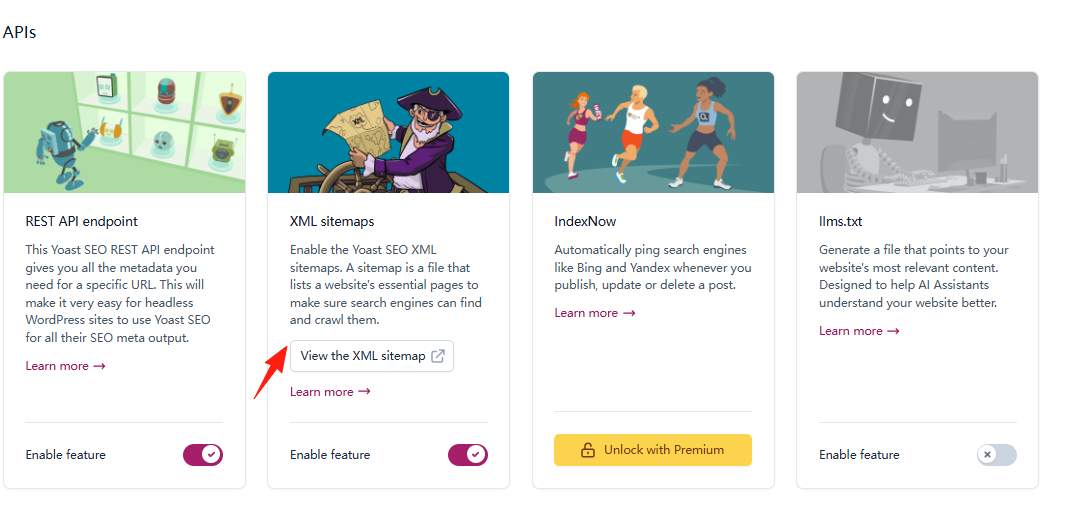Click Learn more for llms.txt
The height and width of the screenshot is (510, 1090).
[859, 331]
